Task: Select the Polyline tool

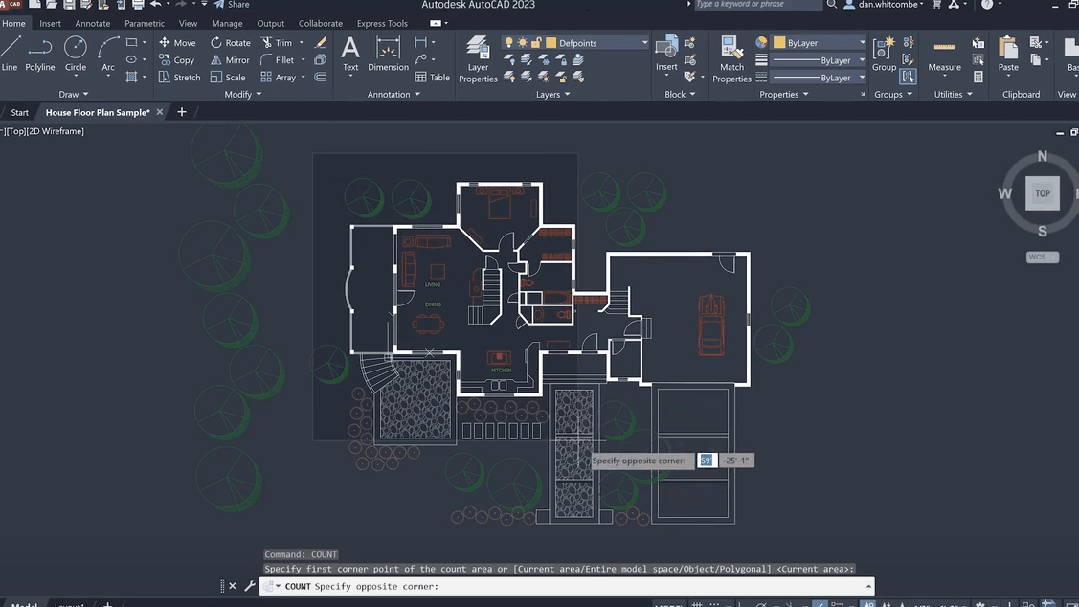Action: tap(40, 53)
